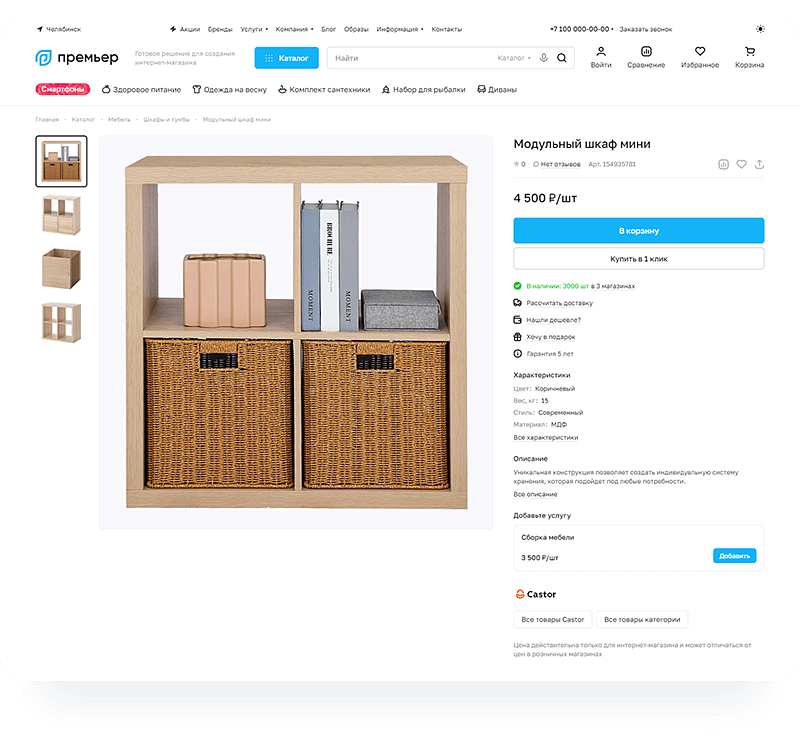The image size is (800, 743).
Task: Toggle the dark/light theme sun icon
Action: tap(760, 29)
